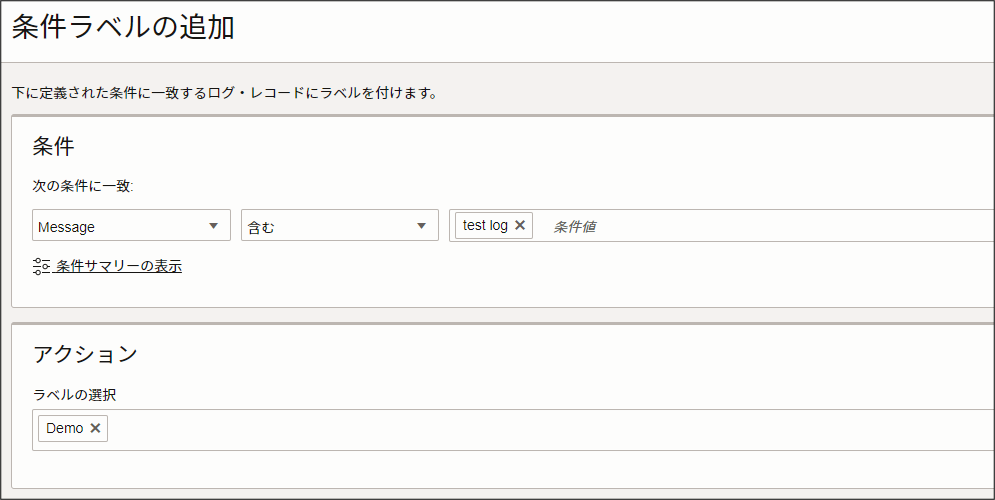Click the sliders icon beside 条件サマリーの表示
The image size is (995, 500).
coord(41,266)
